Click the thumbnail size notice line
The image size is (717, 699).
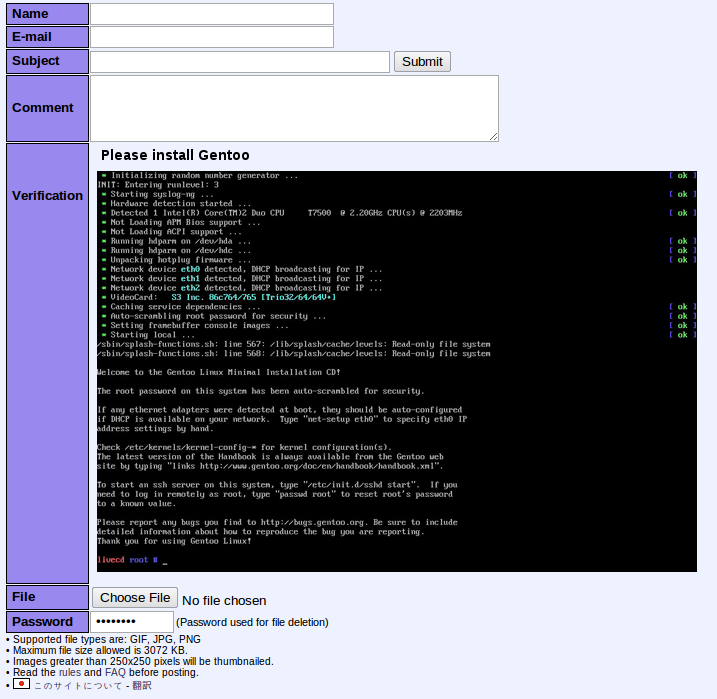pos(143,662)
